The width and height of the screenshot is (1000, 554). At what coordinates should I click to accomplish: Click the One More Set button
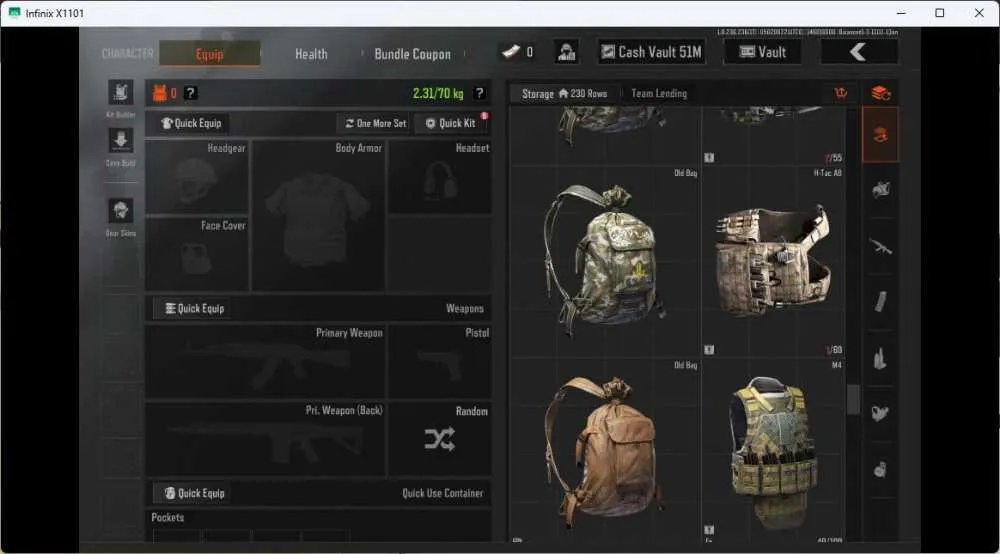(376, 123)
